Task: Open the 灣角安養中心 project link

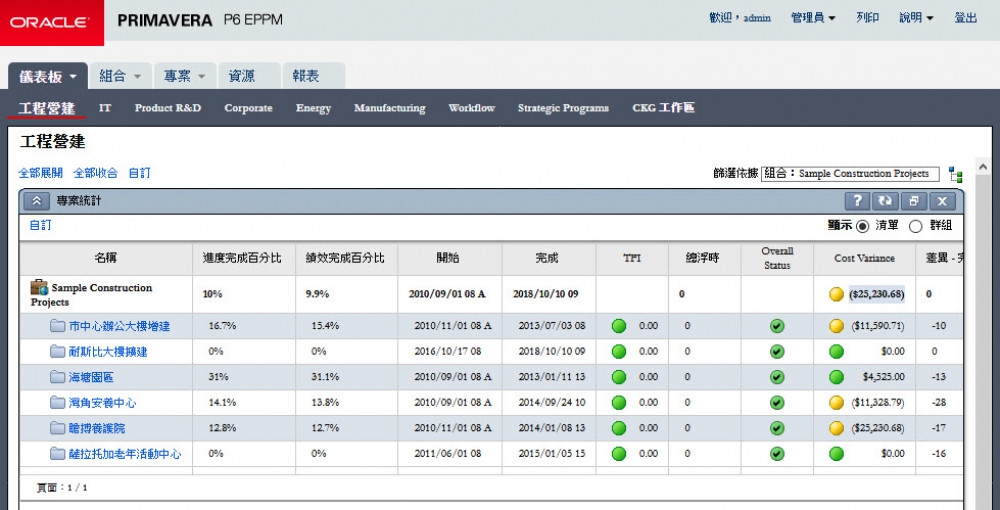Action: tap(103, 403)
